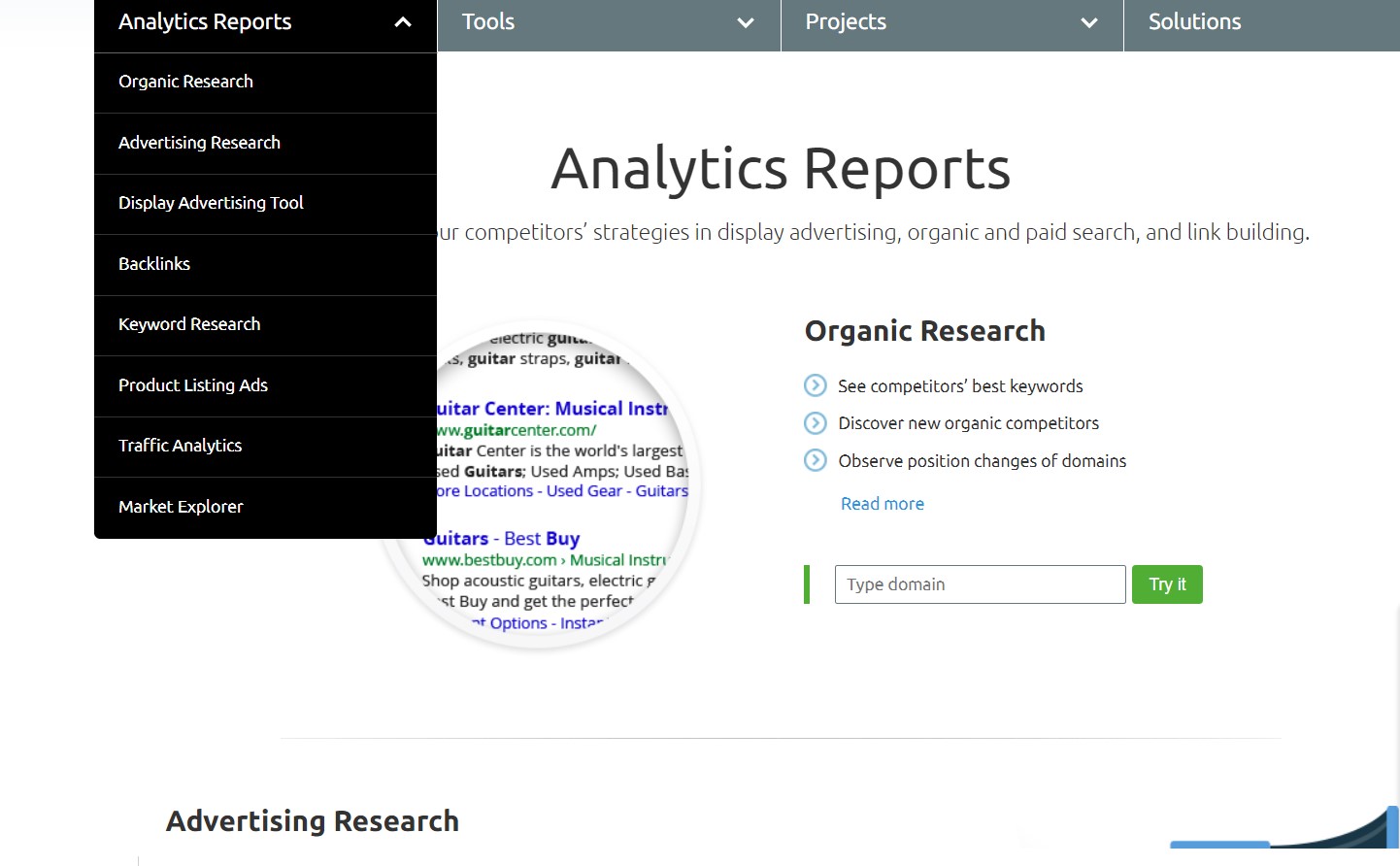Click the green Try it button
This screenshot has width=1400, height=866.
tap(1167, 584)
